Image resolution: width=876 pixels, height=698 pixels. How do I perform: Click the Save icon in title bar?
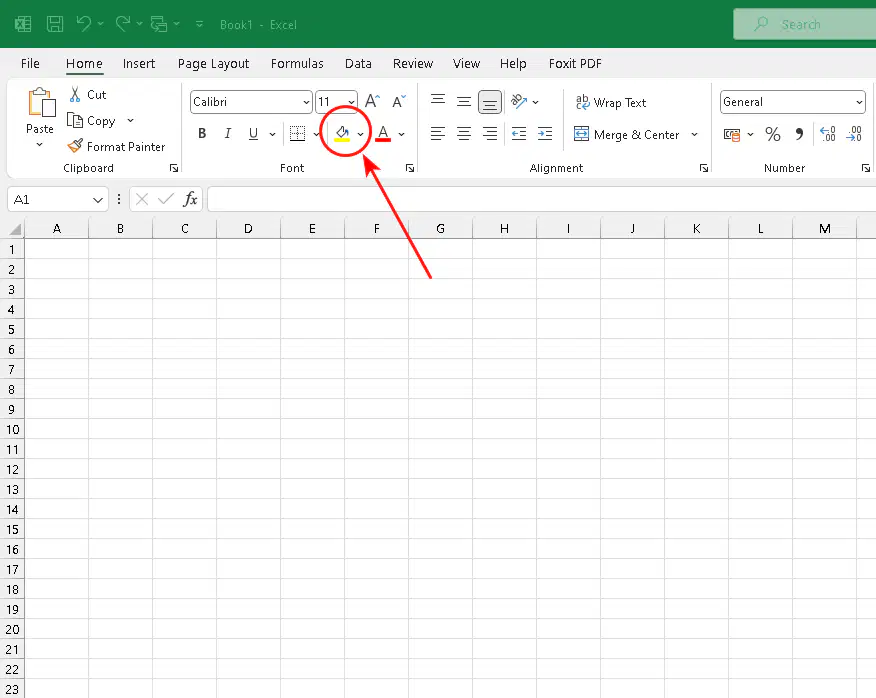[55, 24]
